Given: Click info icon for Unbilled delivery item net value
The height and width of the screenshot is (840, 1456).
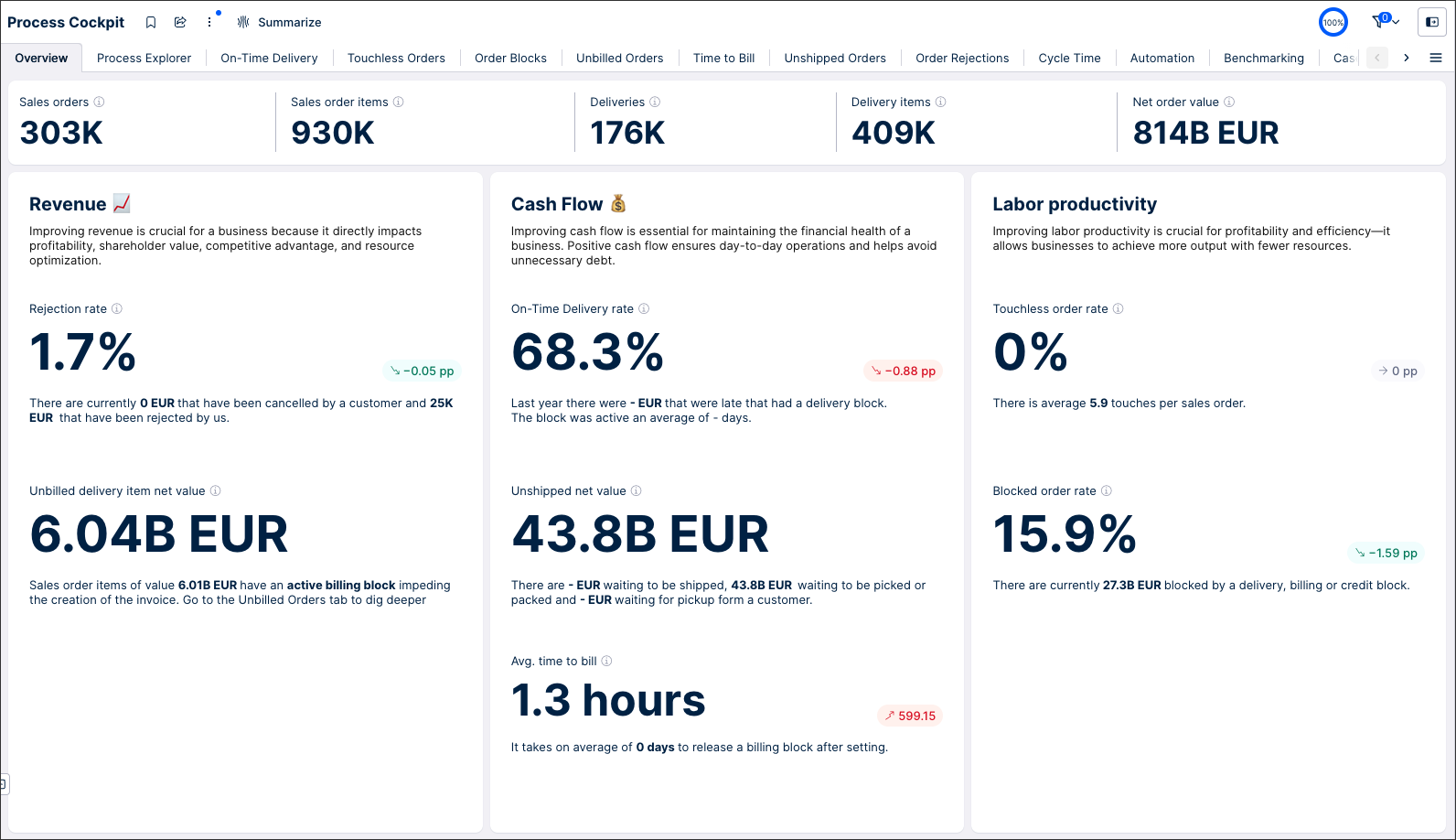Looking at the screenshot, I should (215, 490).
